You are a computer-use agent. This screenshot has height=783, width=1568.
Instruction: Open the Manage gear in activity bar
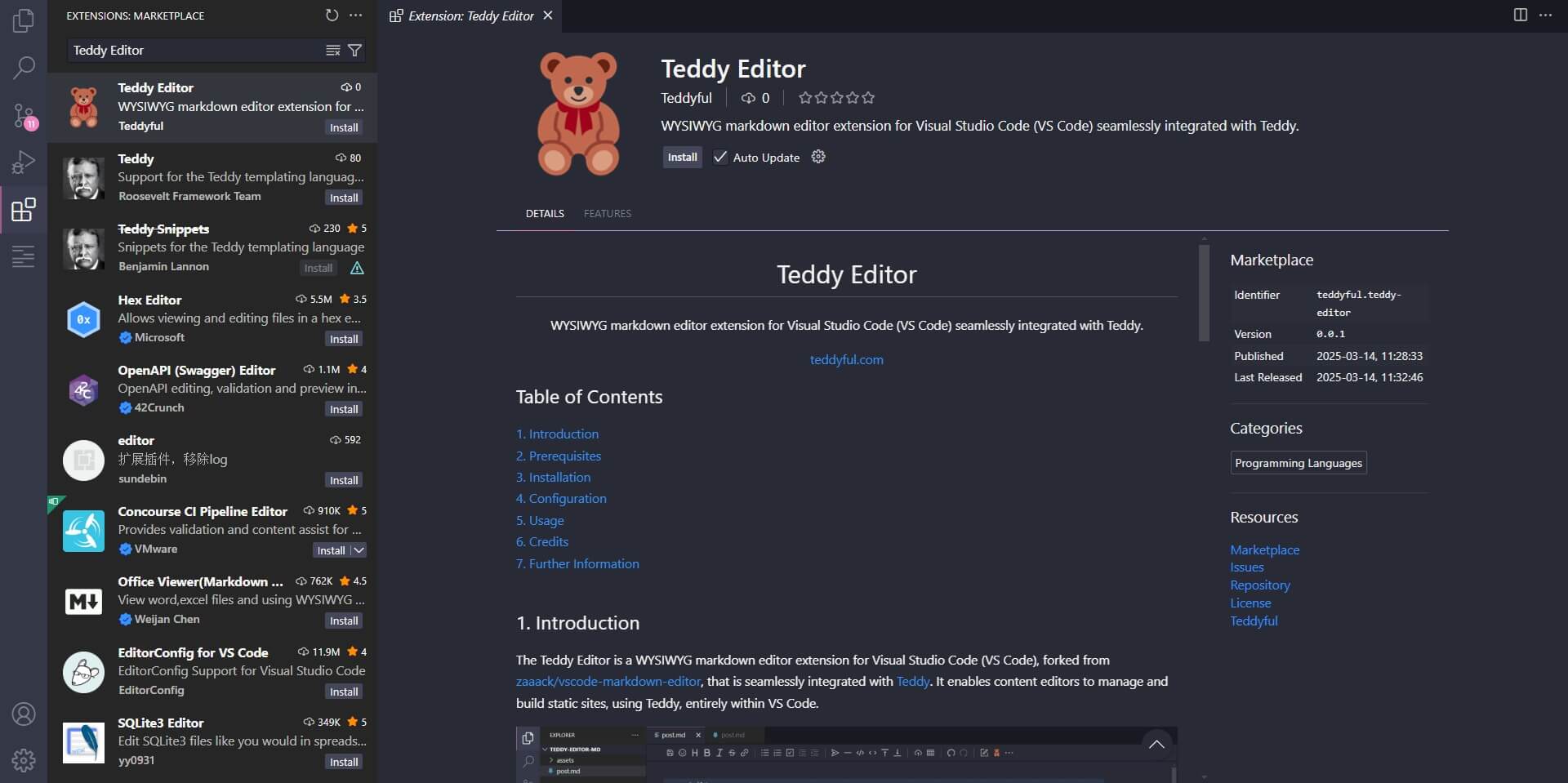coord(24,760)
